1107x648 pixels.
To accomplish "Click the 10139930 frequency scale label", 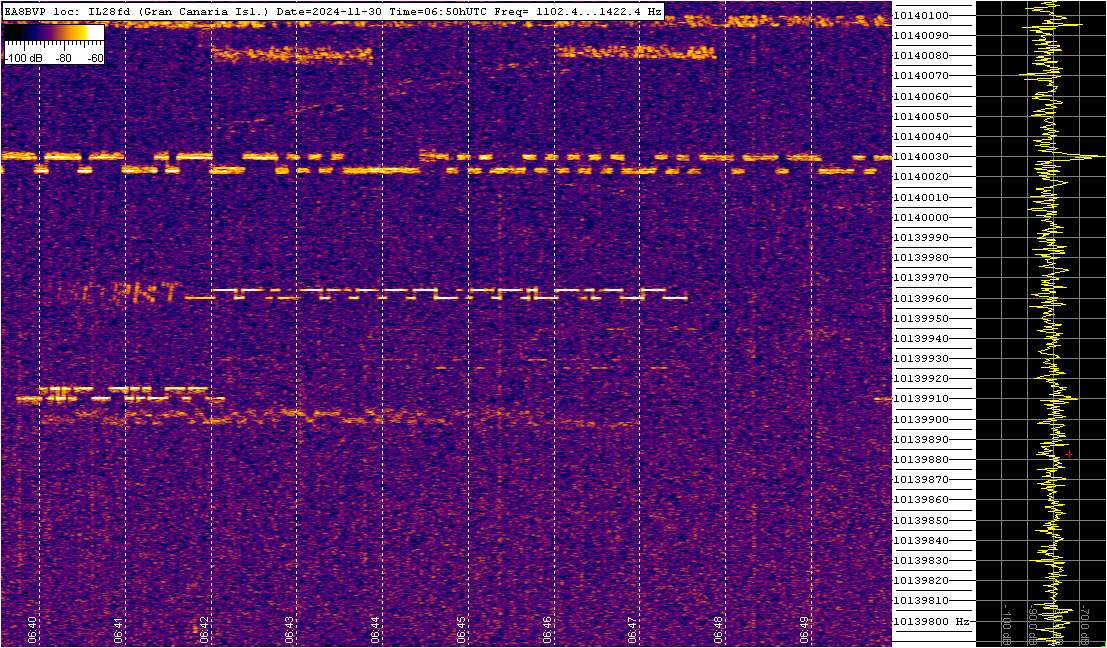I will (x=921, y=359).
